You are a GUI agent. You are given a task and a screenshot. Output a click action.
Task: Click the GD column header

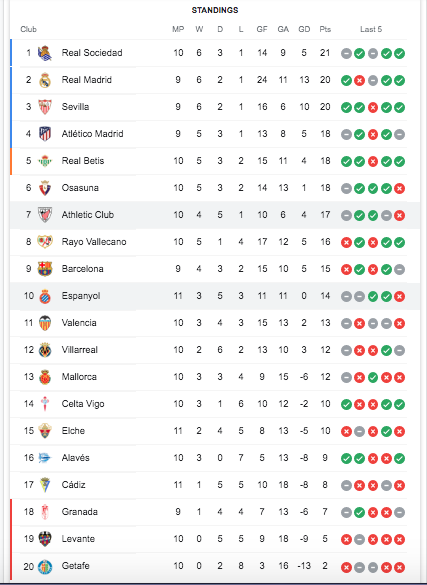tap(304, 29)
